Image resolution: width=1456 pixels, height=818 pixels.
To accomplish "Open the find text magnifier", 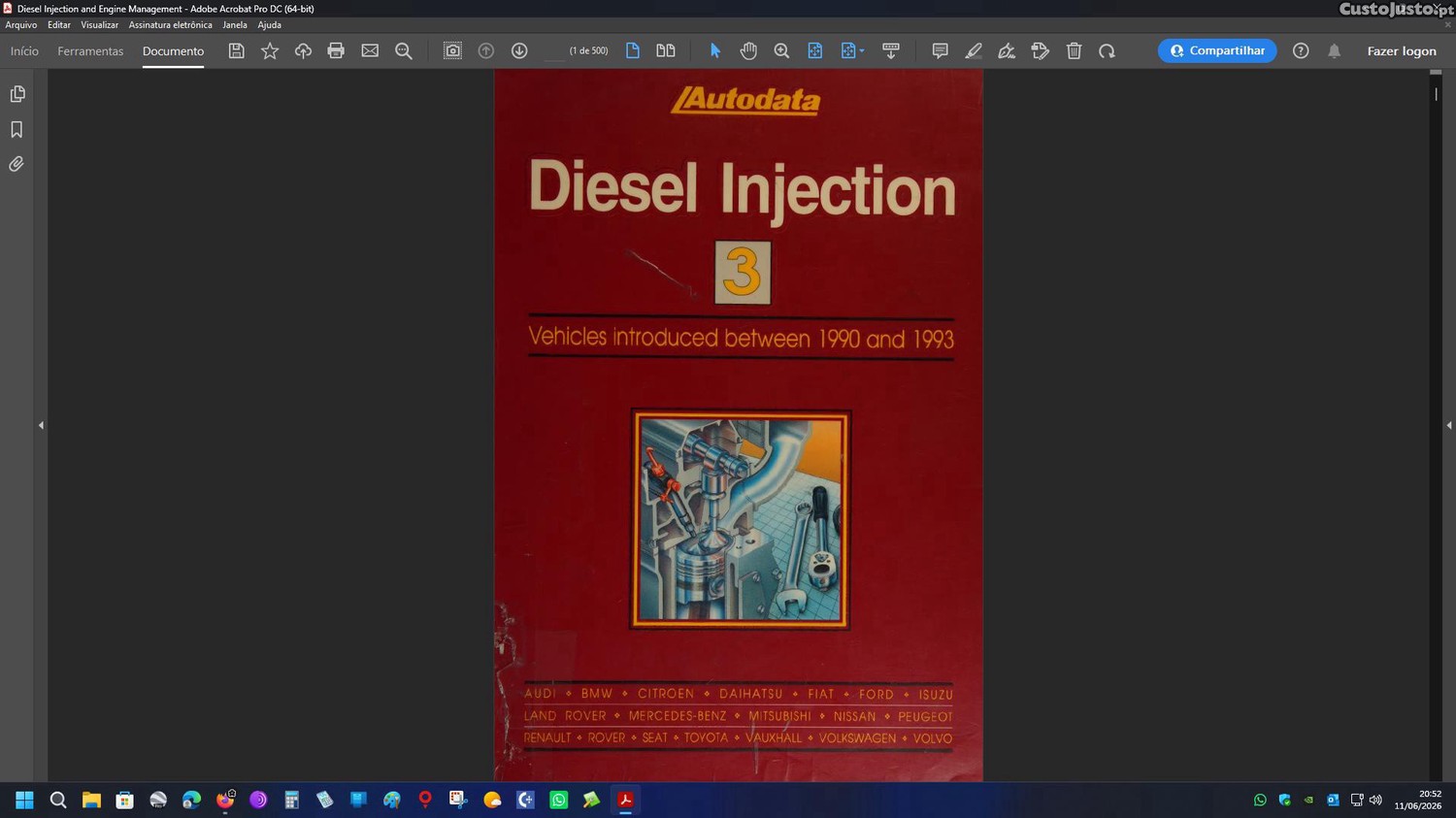I will [x=404, y=51].
